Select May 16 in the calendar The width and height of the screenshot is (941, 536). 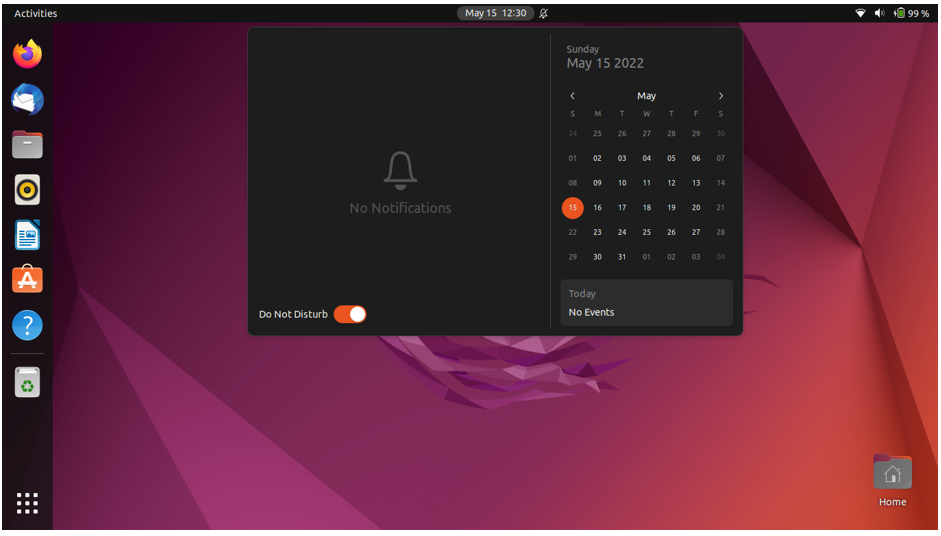[597, 208]
